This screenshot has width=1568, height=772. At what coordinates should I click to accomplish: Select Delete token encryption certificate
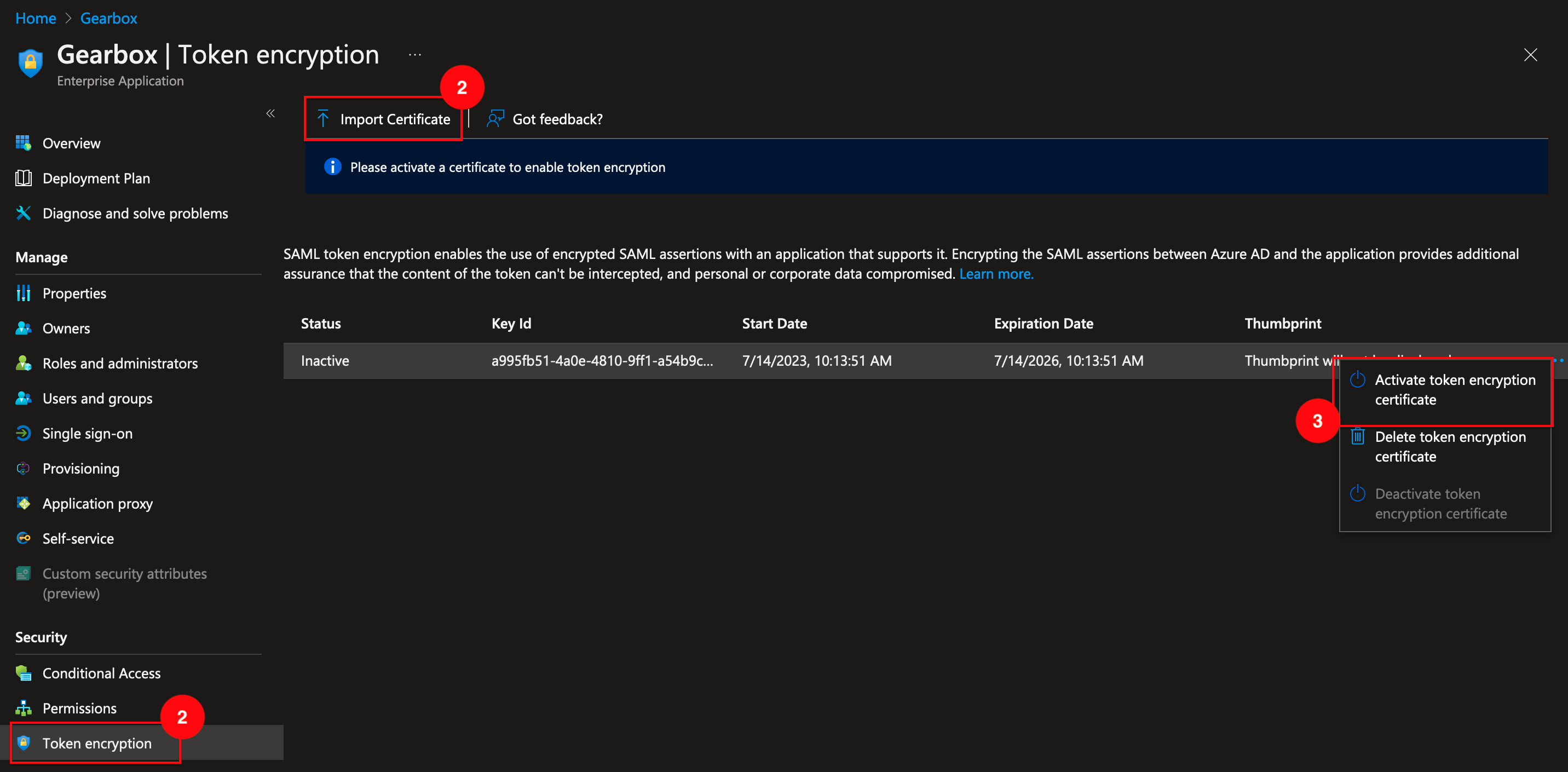[1444, 446]
